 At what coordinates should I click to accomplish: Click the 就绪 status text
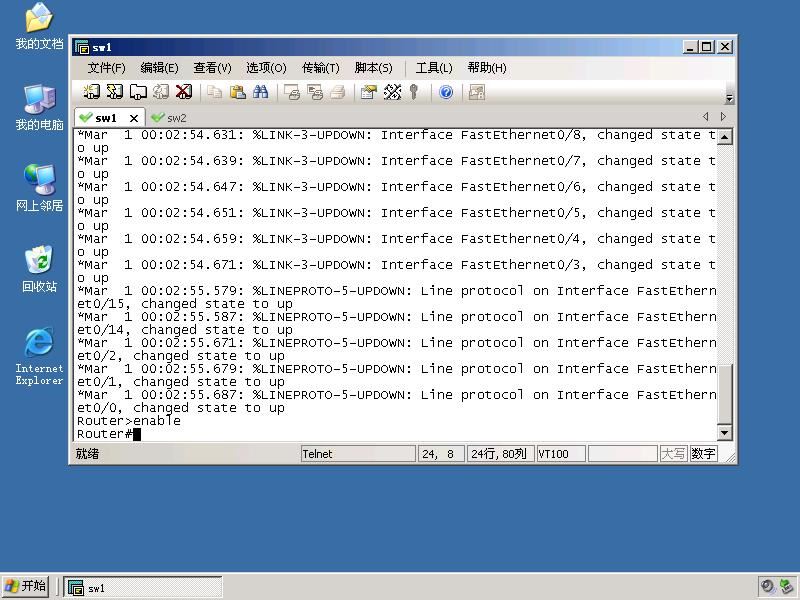pyautogui.click(x=88, y=454)
